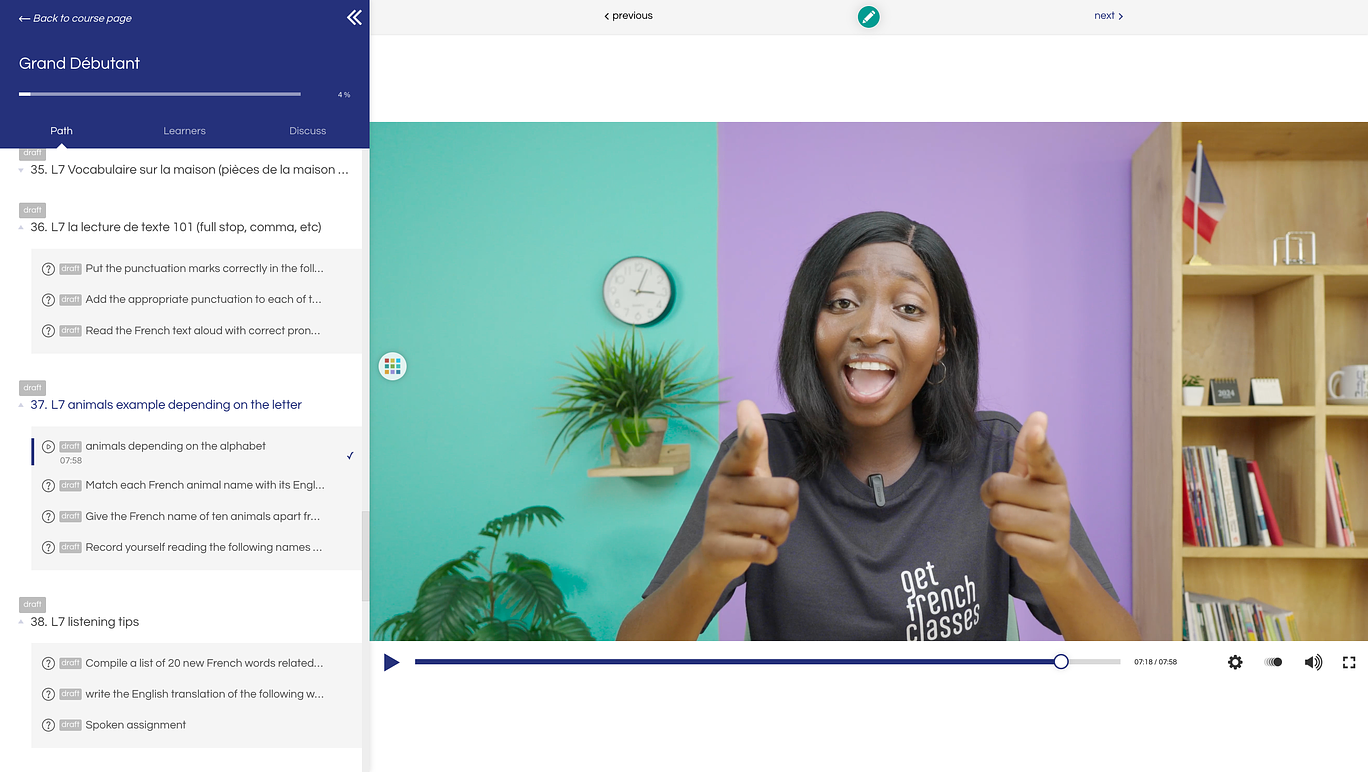
Task: Toggle the autoplay switch in player
Action: [1274, 662]
